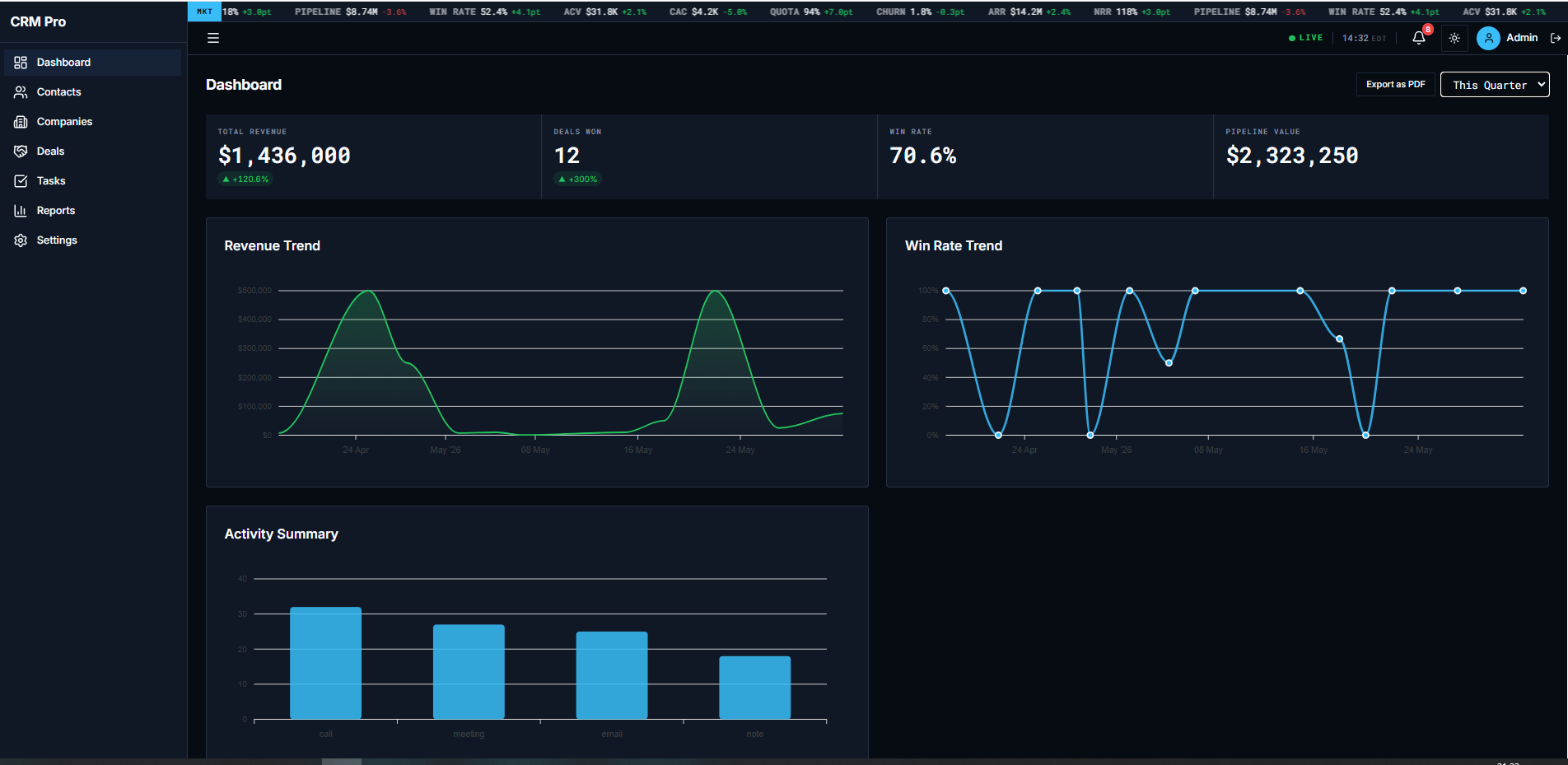
Task: Click the Admin user avatar icon
Action: (1488, 38)
